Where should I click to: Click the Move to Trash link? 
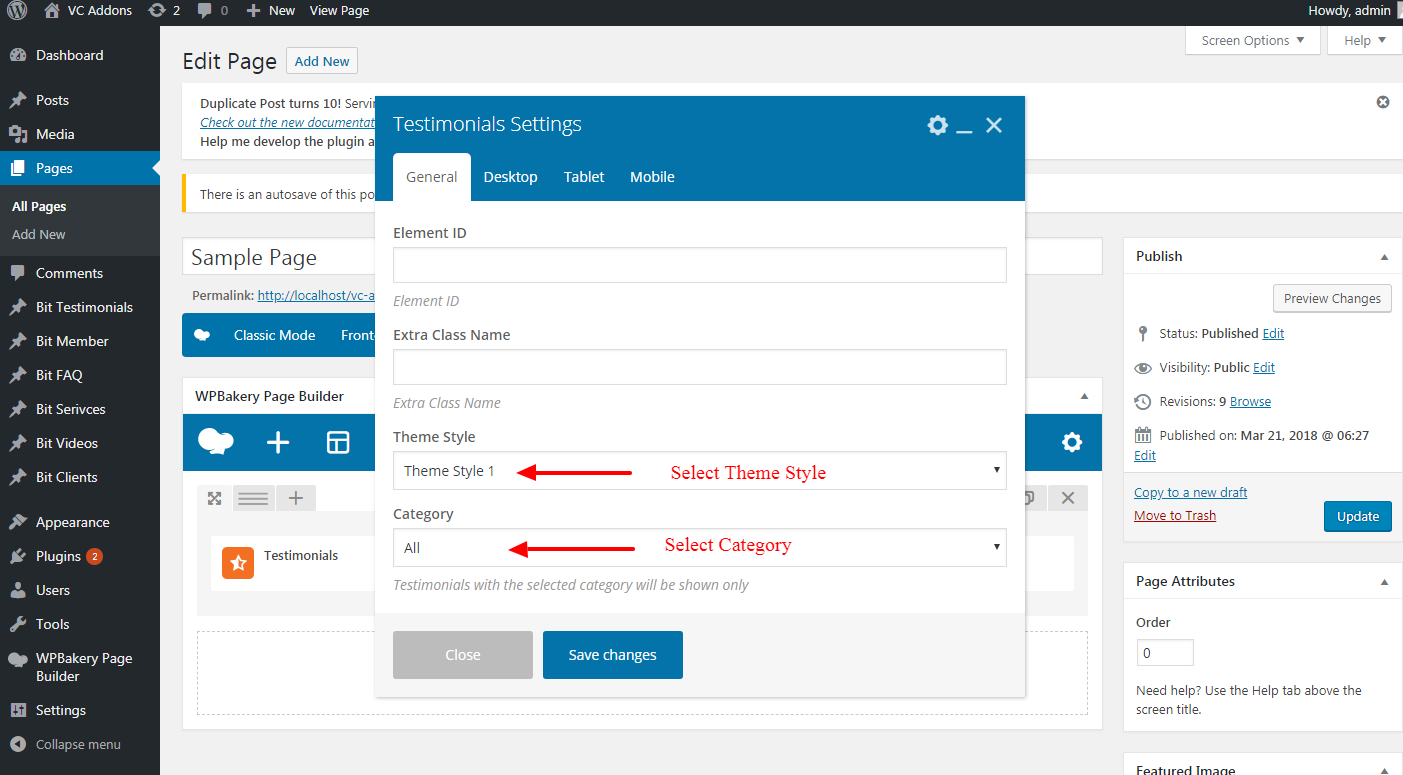click(1175, 516)
